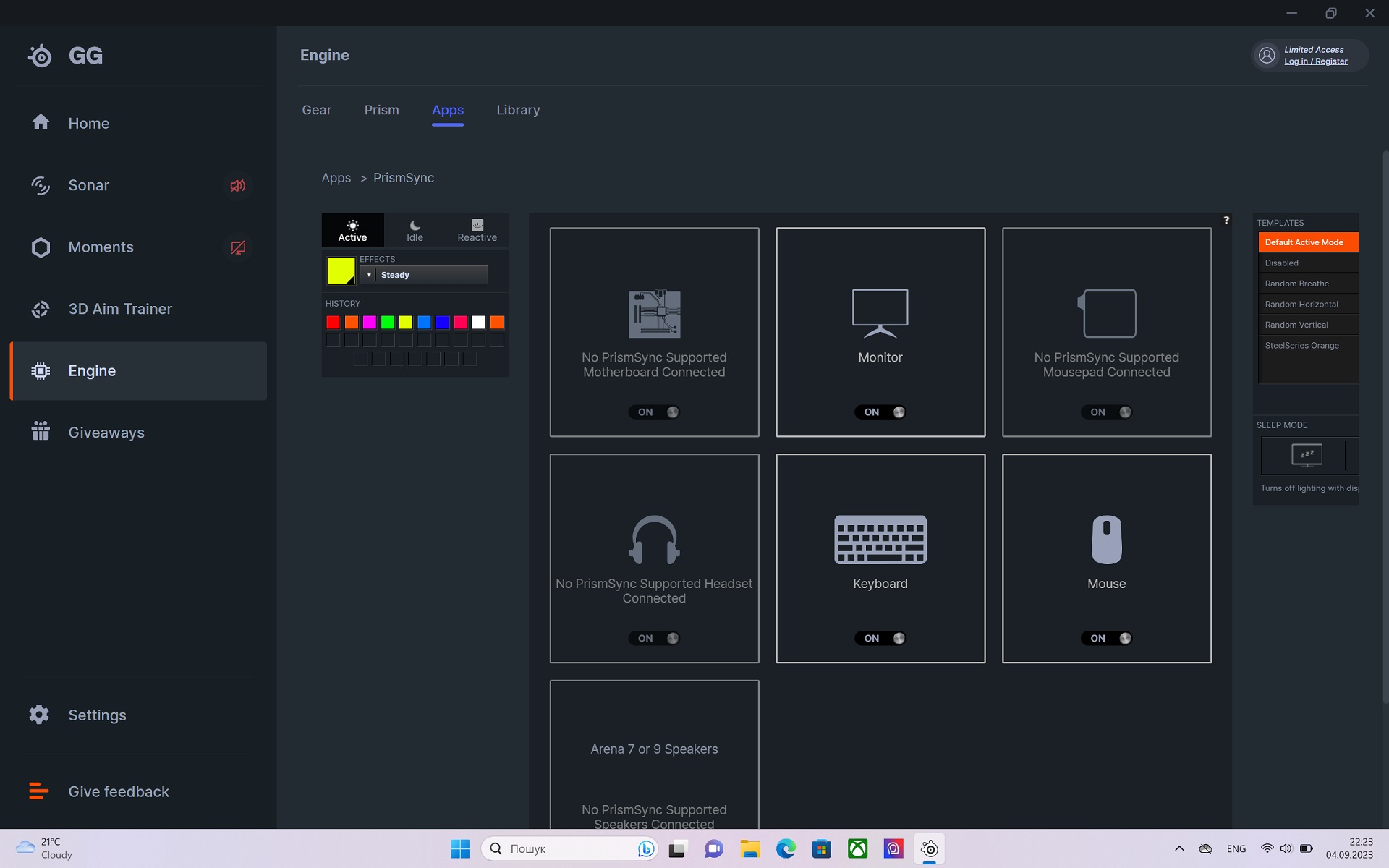Open the clock and date panel
1389x868 pixels.
pos(1349,848)
